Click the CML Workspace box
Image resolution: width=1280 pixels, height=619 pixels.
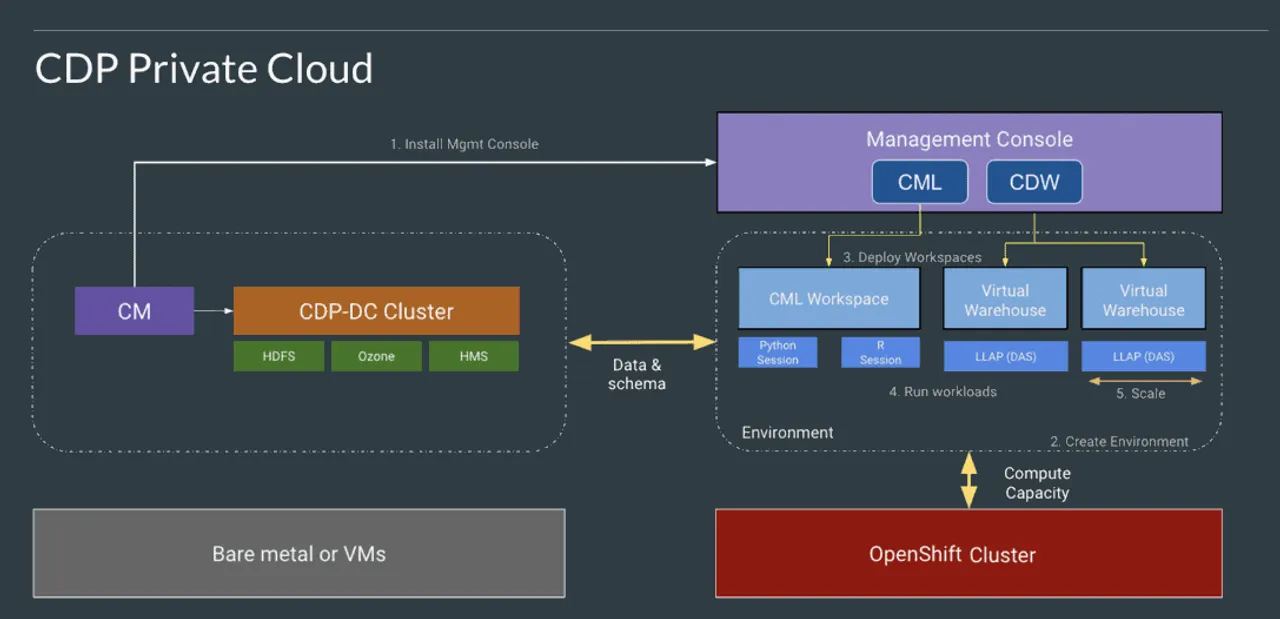pos(829,298)
